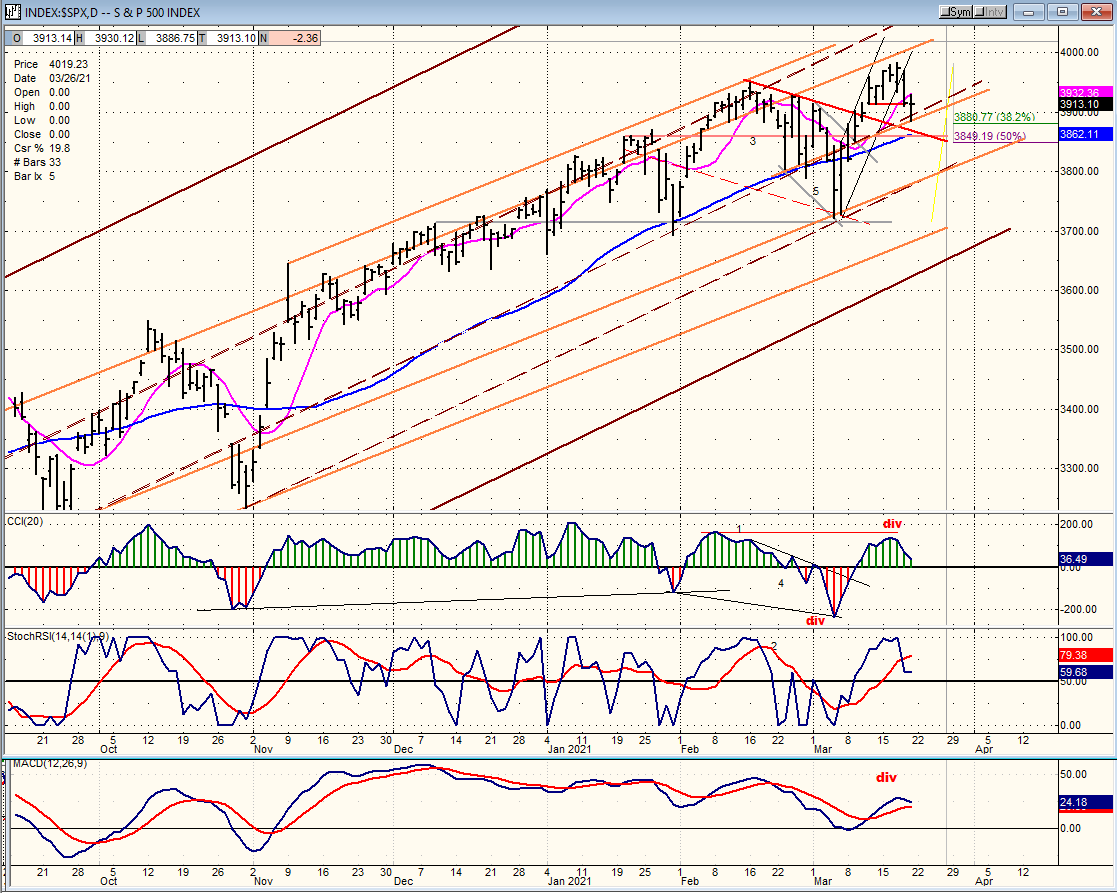
Task: Click the 3849.19 (50%) Fibonacci label
Action: pyautogui.click(x=990, y=136)
